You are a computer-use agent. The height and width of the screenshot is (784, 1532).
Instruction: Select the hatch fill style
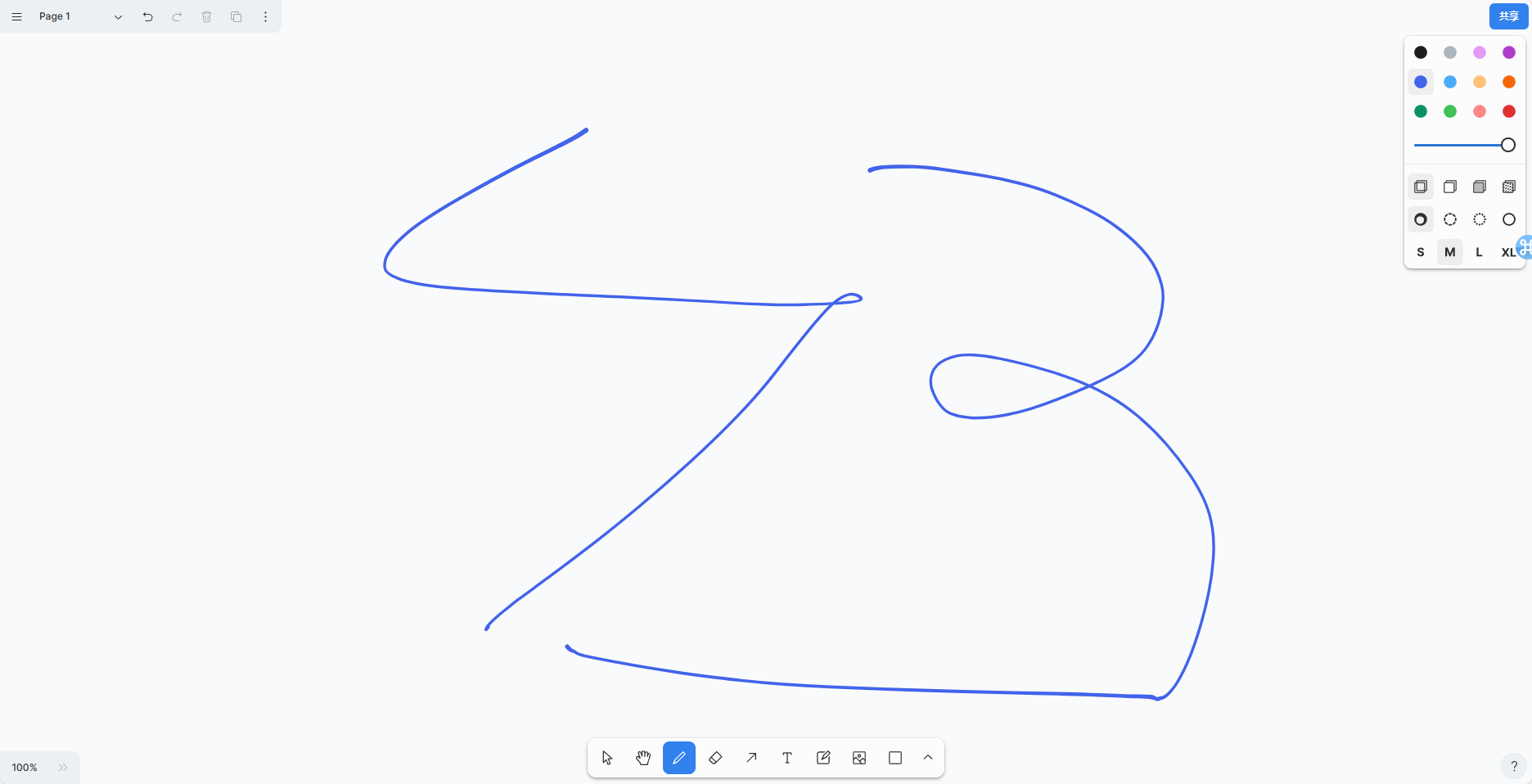[1508, 187]
